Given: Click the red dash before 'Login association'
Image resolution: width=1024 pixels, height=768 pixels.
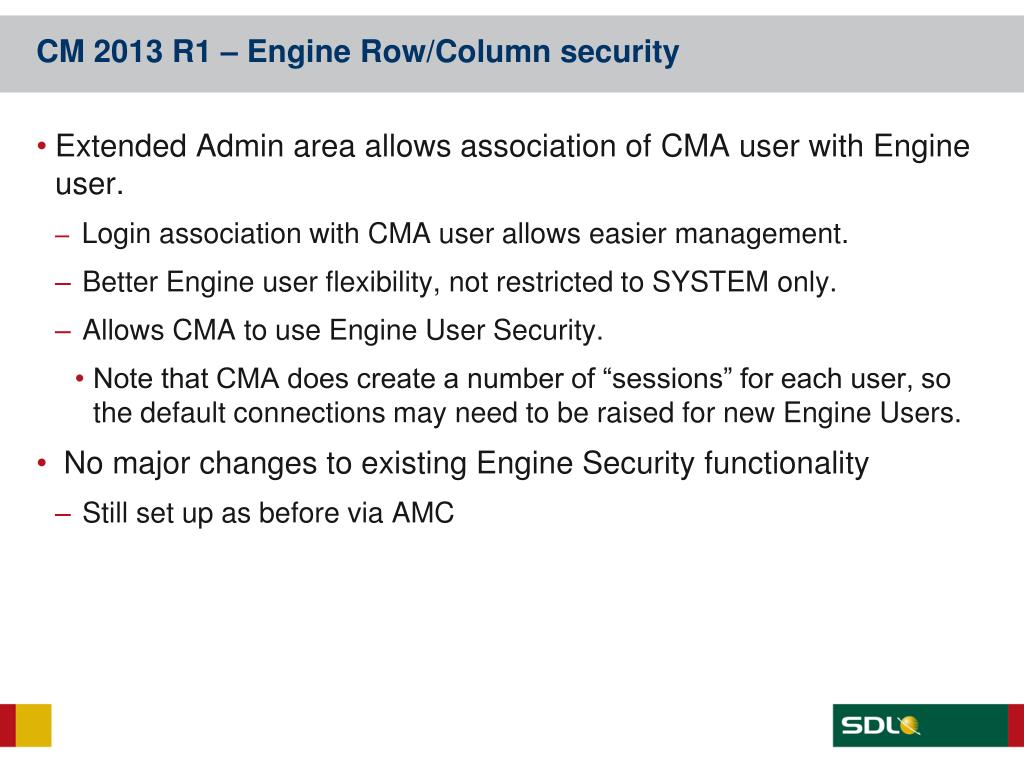Looking at the screenshot, I should tap(63, 235).
